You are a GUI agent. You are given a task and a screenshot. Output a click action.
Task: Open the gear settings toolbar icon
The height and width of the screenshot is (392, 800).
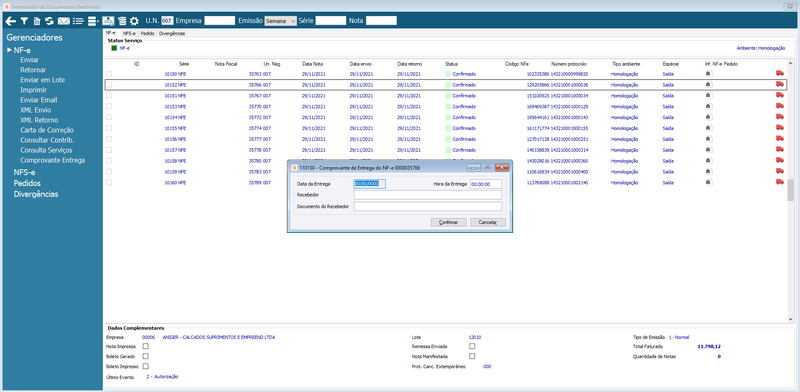[134, 21]
